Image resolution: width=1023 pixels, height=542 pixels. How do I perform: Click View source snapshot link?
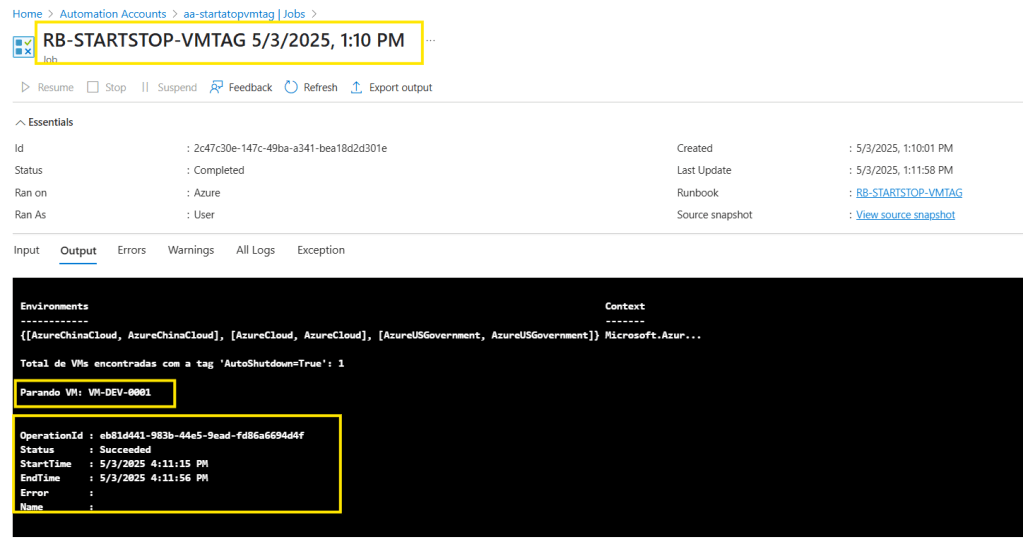pyautogui.click(x=905, y=215)
